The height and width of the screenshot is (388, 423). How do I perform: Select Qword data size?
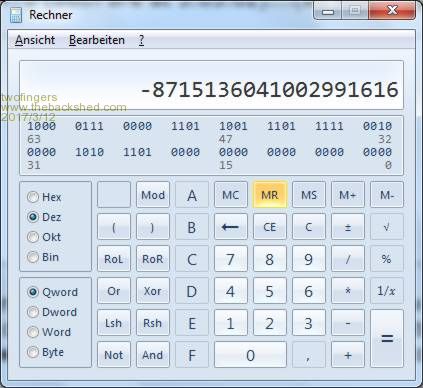click(x=52, y=292)
